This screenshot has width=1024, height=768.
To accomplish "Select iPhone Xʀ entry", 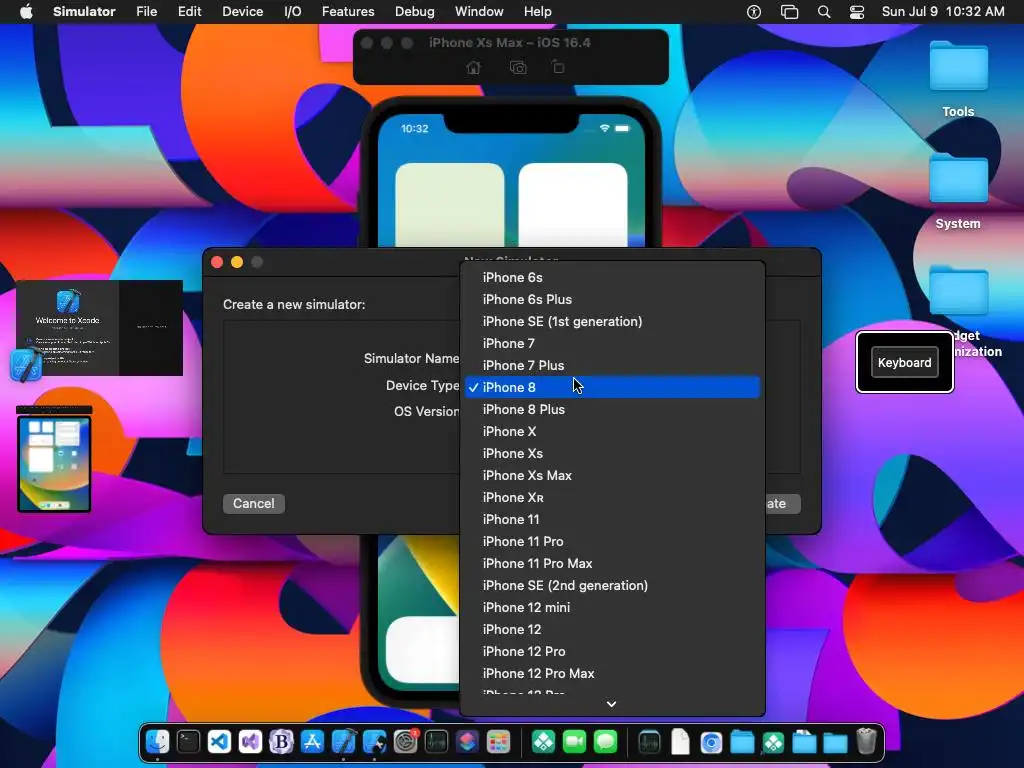I will pos(612,497).
